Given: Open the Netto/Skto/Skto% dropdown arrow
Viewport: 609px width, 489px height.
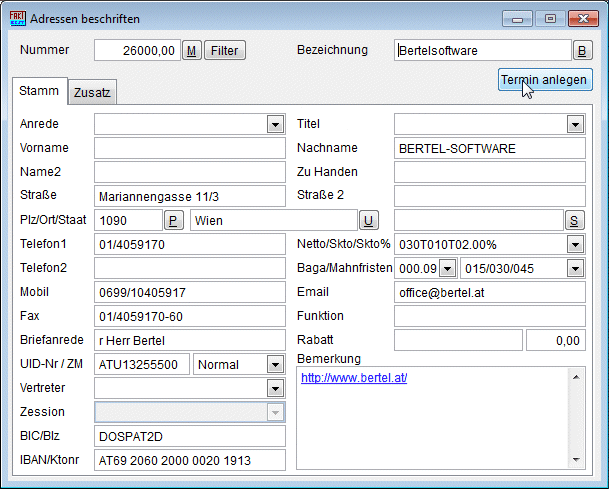Looking at the screenshot, I should click(x=575, y=245).
